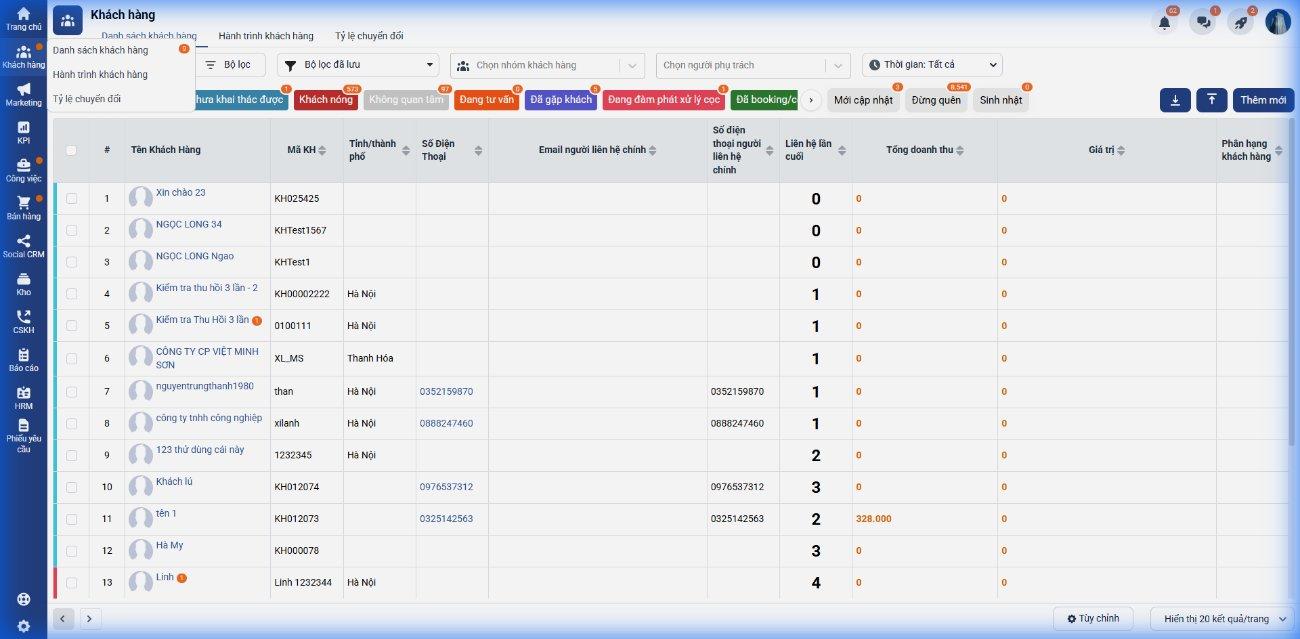This screenshot has height=639, width=1300.
Task: Open Marketing module in sidebar
Action: click(x=23, y=94)
